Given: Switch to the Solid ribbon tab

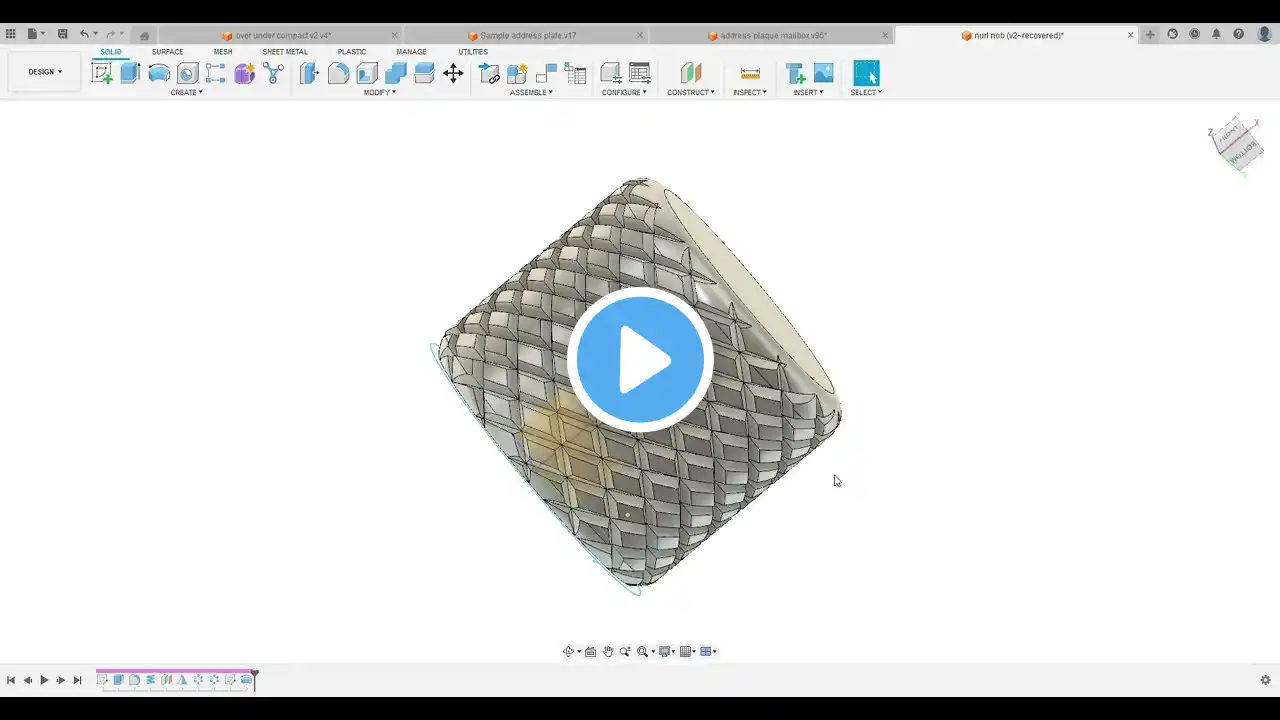Looking at the screenshot, I should point(111,52).
